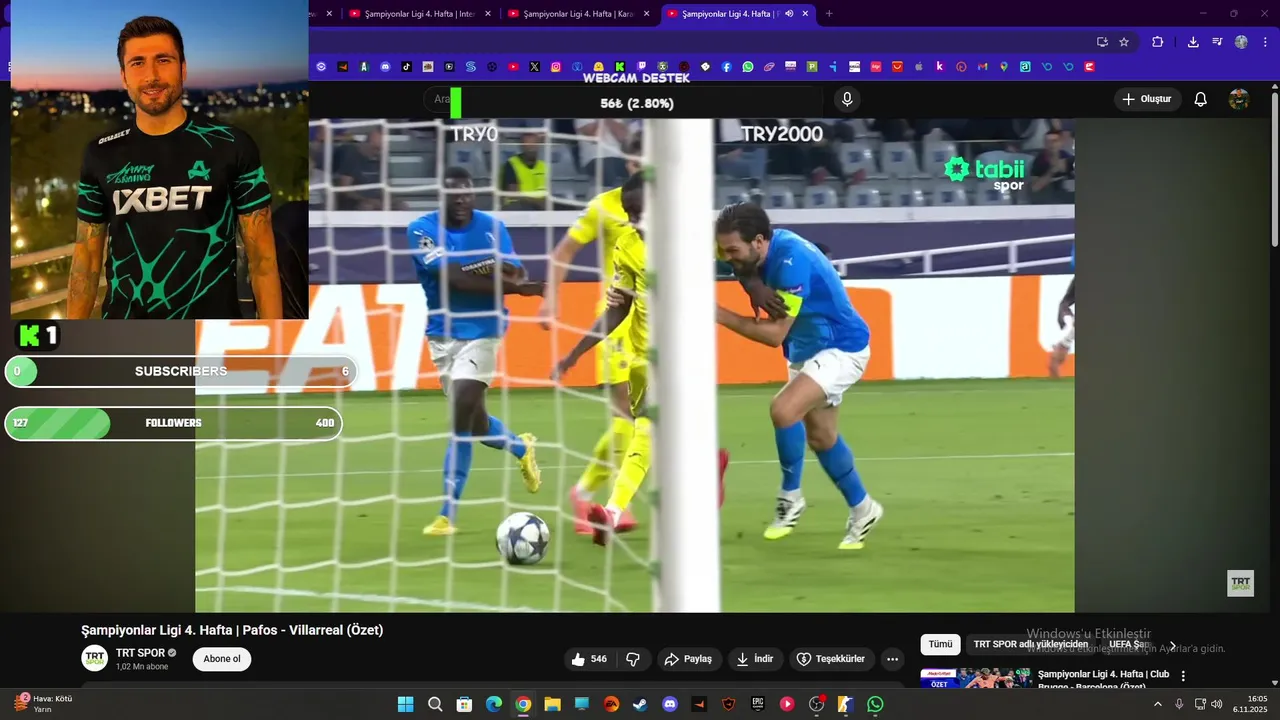Open the Twitch bookmark icon

coord(641,67)
